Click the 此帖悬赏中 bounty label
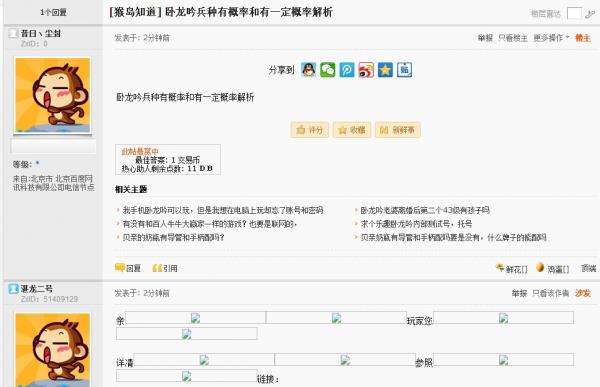 pyautogui.click(x=140, y=151)
